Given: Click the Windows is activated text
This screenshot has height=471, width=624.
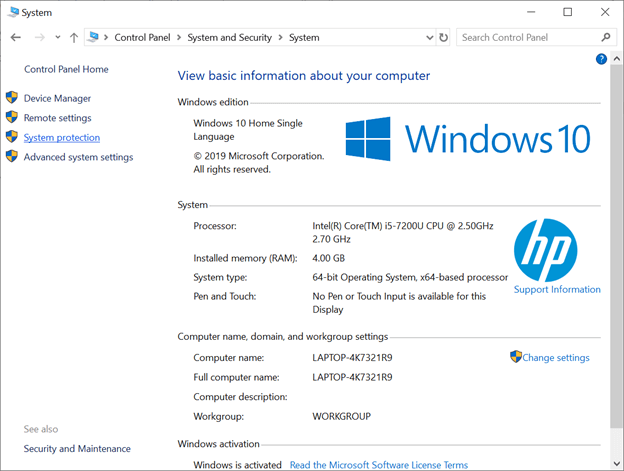Looking at the screenshot, I should click(x=237, y=465).
